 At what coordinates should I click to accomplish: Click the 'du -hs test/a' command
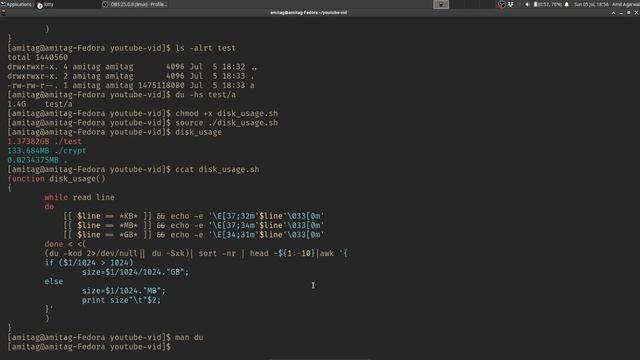pyautogui.click(x=205, y=95)
